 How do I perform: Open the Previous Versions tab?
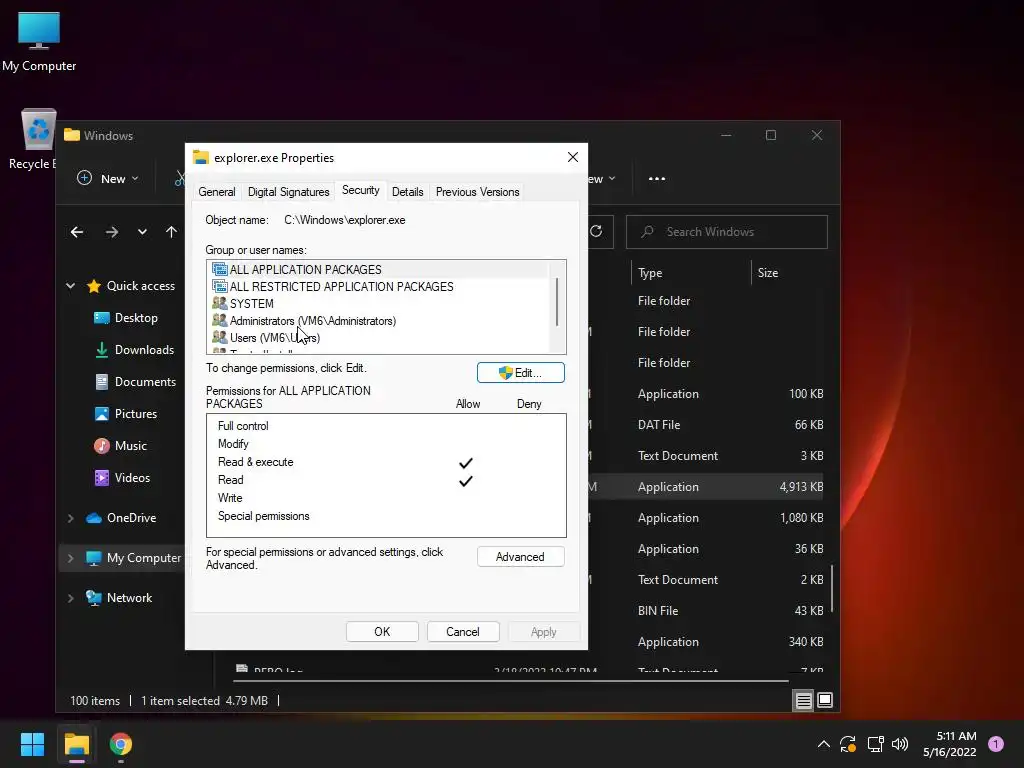[x=477, y=192]
